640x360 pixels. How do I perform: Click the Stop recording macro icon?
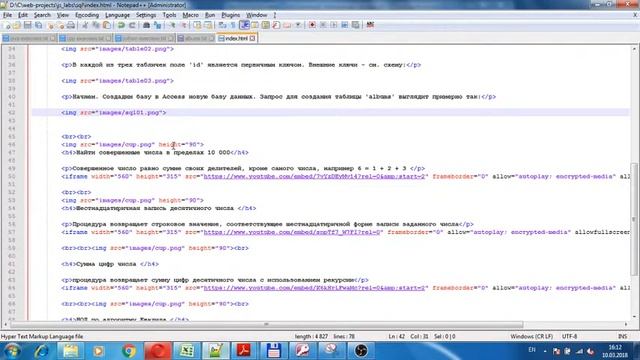tap(323, 25)
